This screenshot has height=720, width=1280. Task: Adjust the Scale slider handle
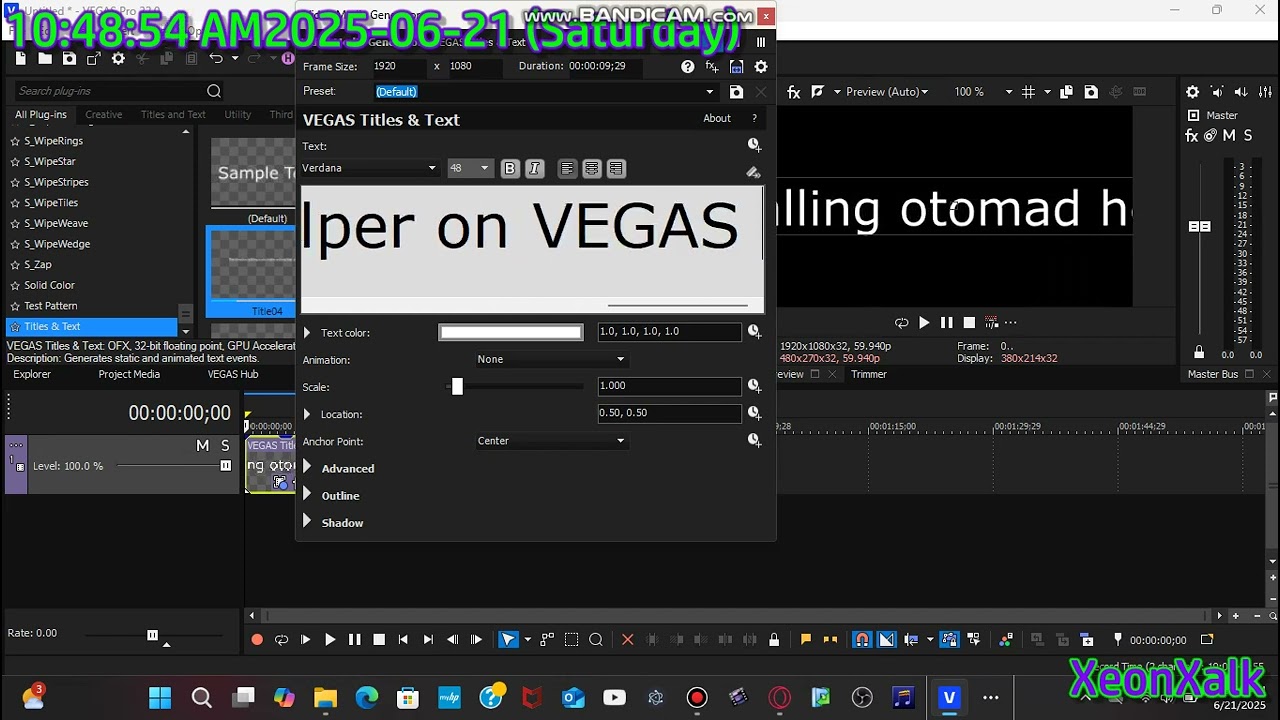[x=457, y=386]
